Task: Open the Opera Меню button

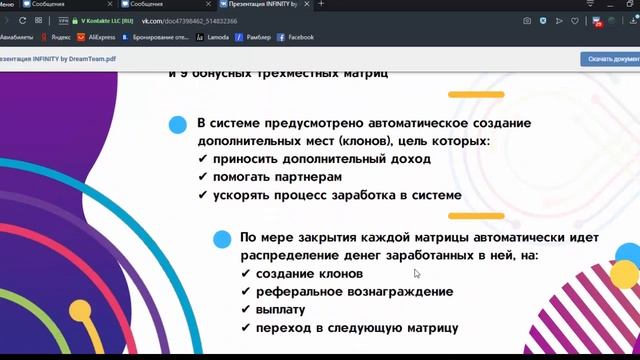Action: [x=7, y=4]
